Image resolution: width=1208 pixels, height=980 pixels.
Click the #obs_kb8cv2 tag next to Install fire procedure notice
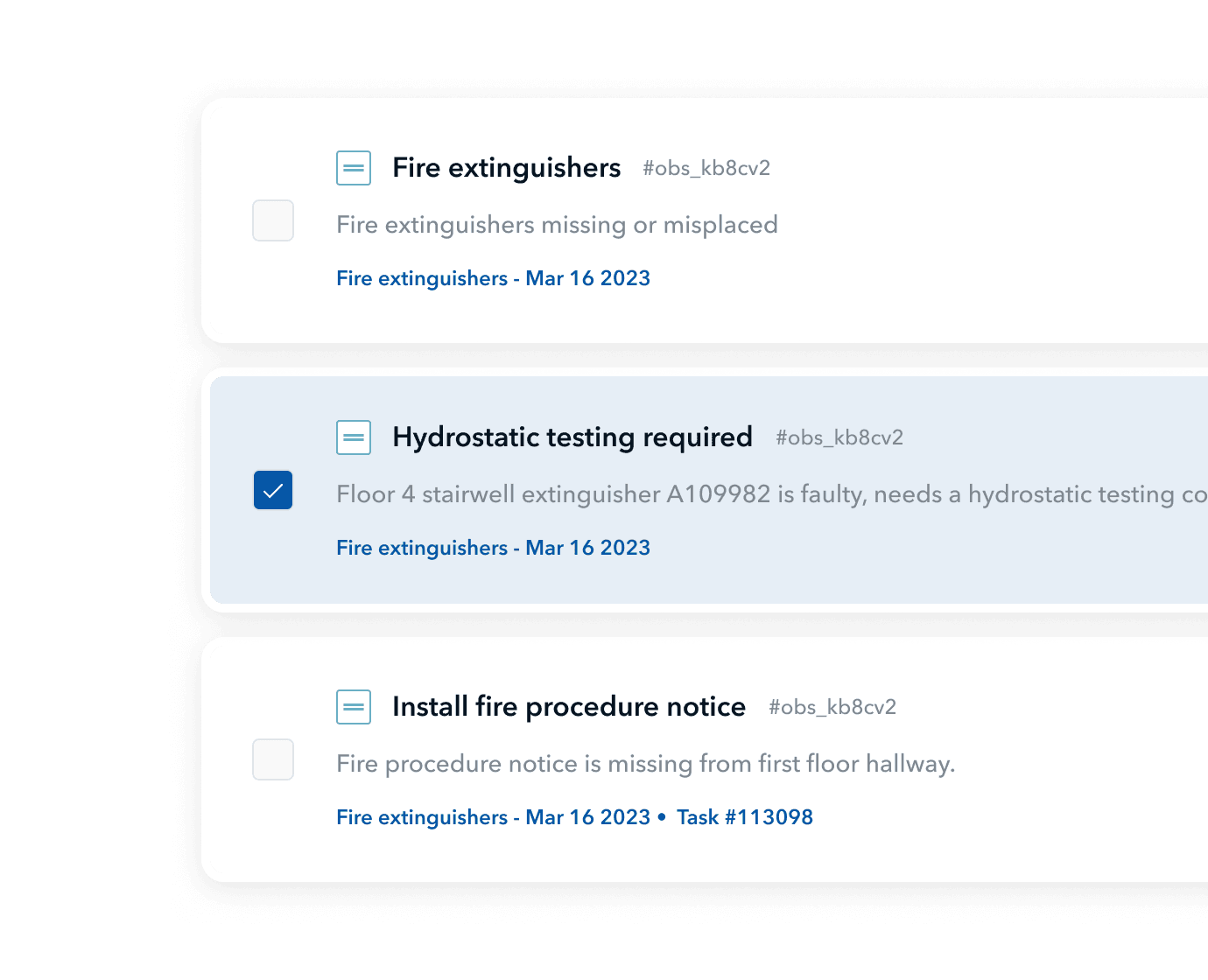[832, 707]
